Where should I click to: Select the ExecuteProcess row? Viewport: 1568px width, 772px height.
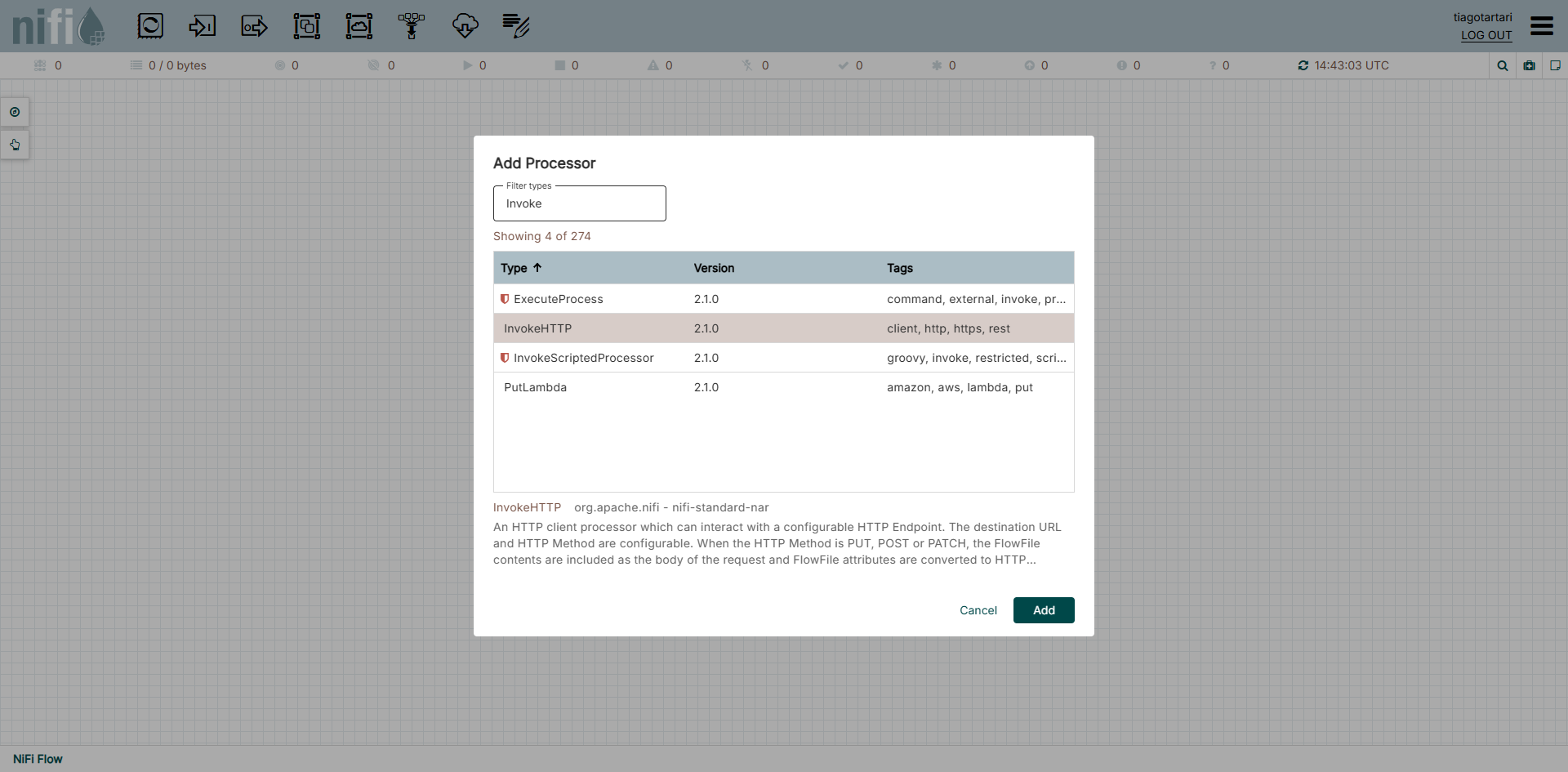[x=784, y=299]
